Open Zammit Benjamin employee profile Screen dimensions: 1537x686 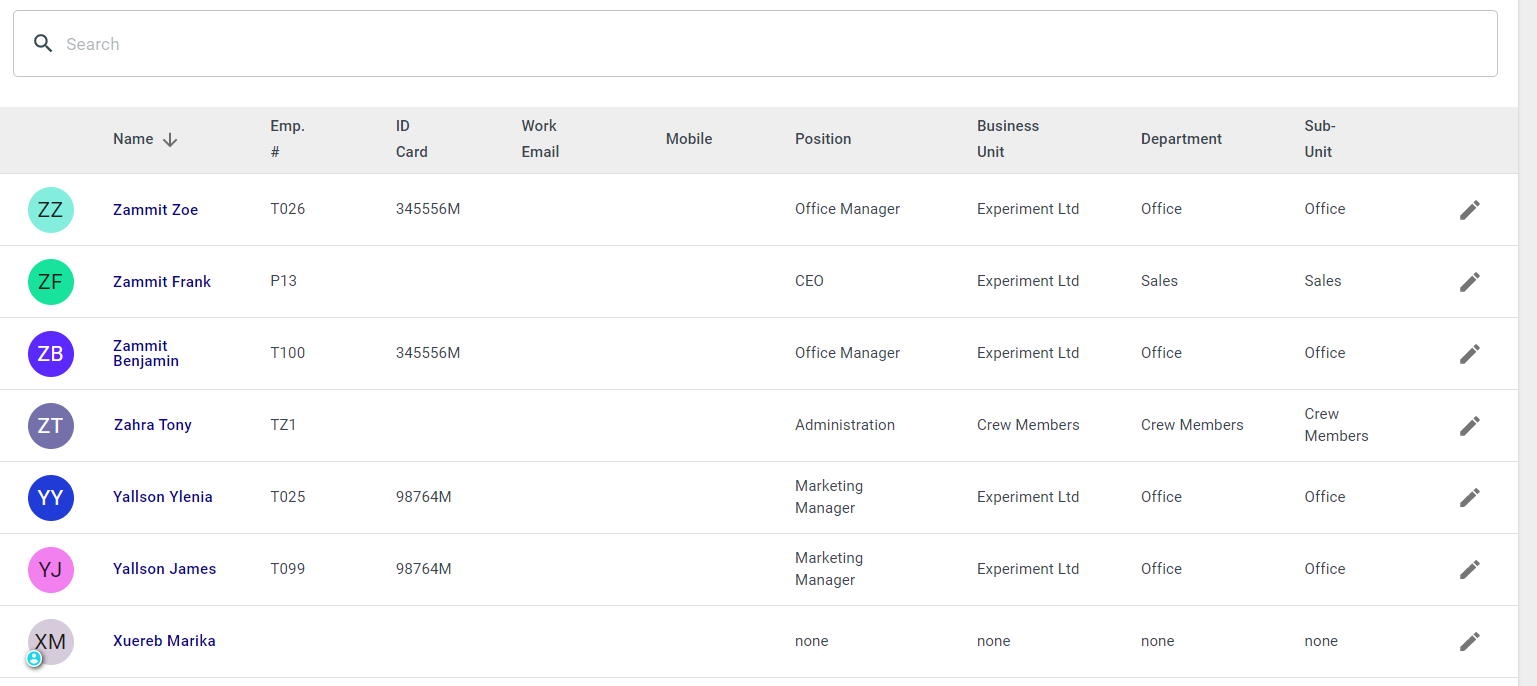(146, 354)
